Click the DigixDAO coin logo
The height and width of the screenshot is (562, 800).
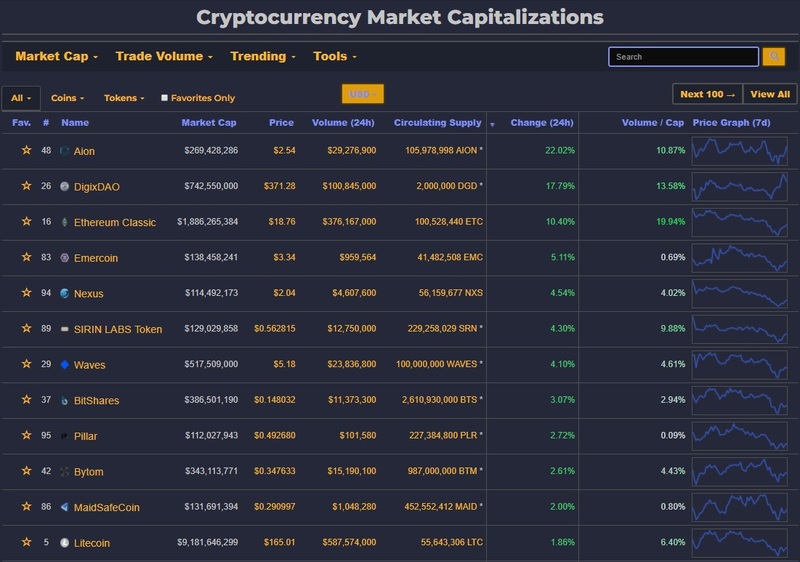[64, 186]
